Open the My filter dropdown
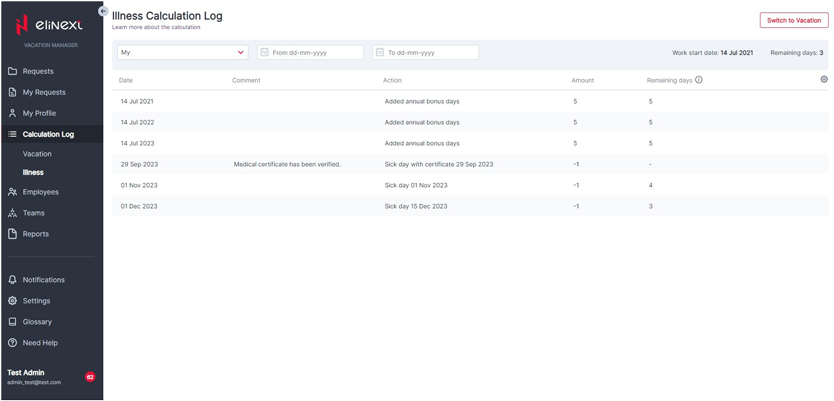The height and width of the screenshot is (401, 834). coord(182,52)
